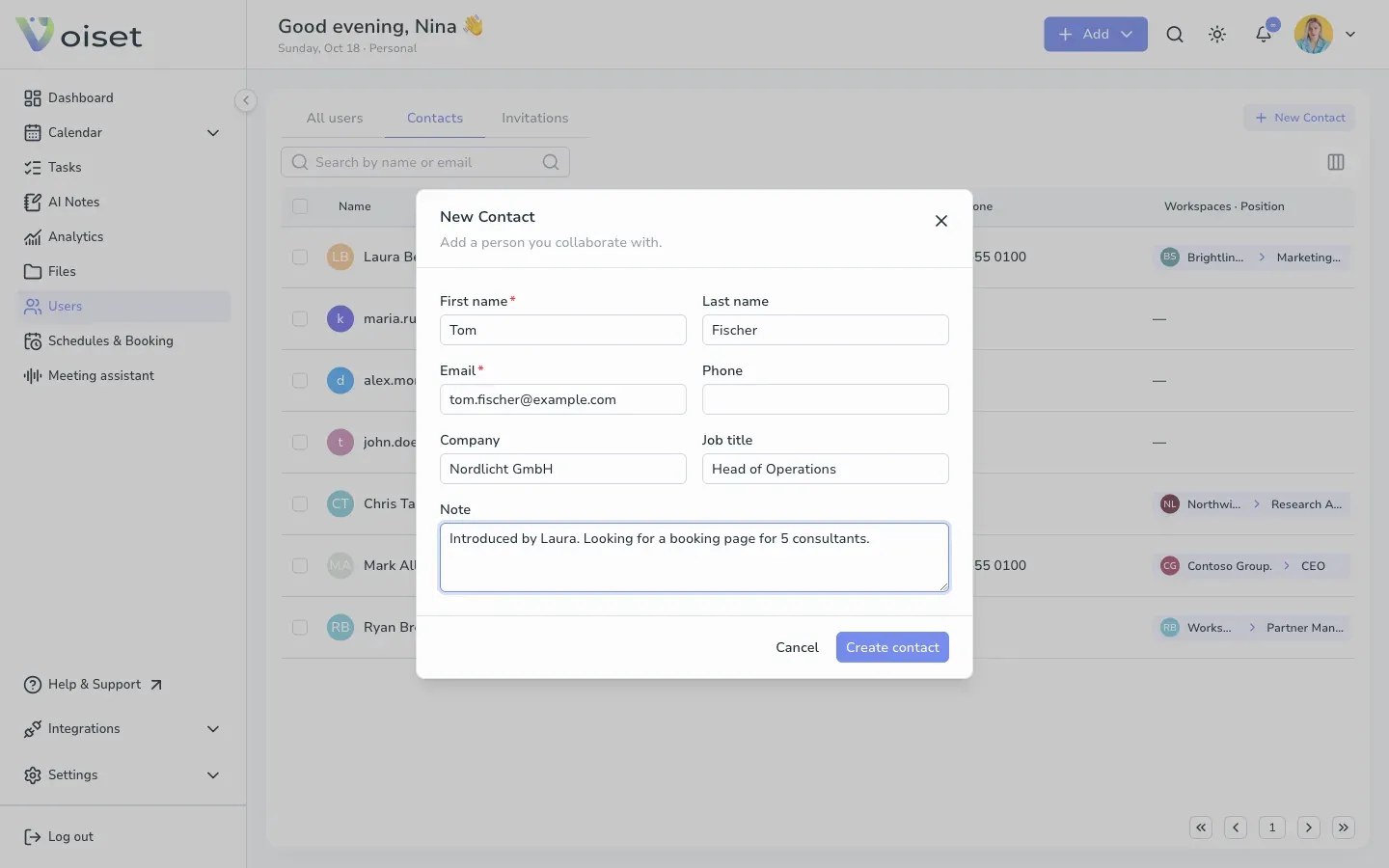
Task: Check the select-all checkbox in table header
Action: point(300,206)
